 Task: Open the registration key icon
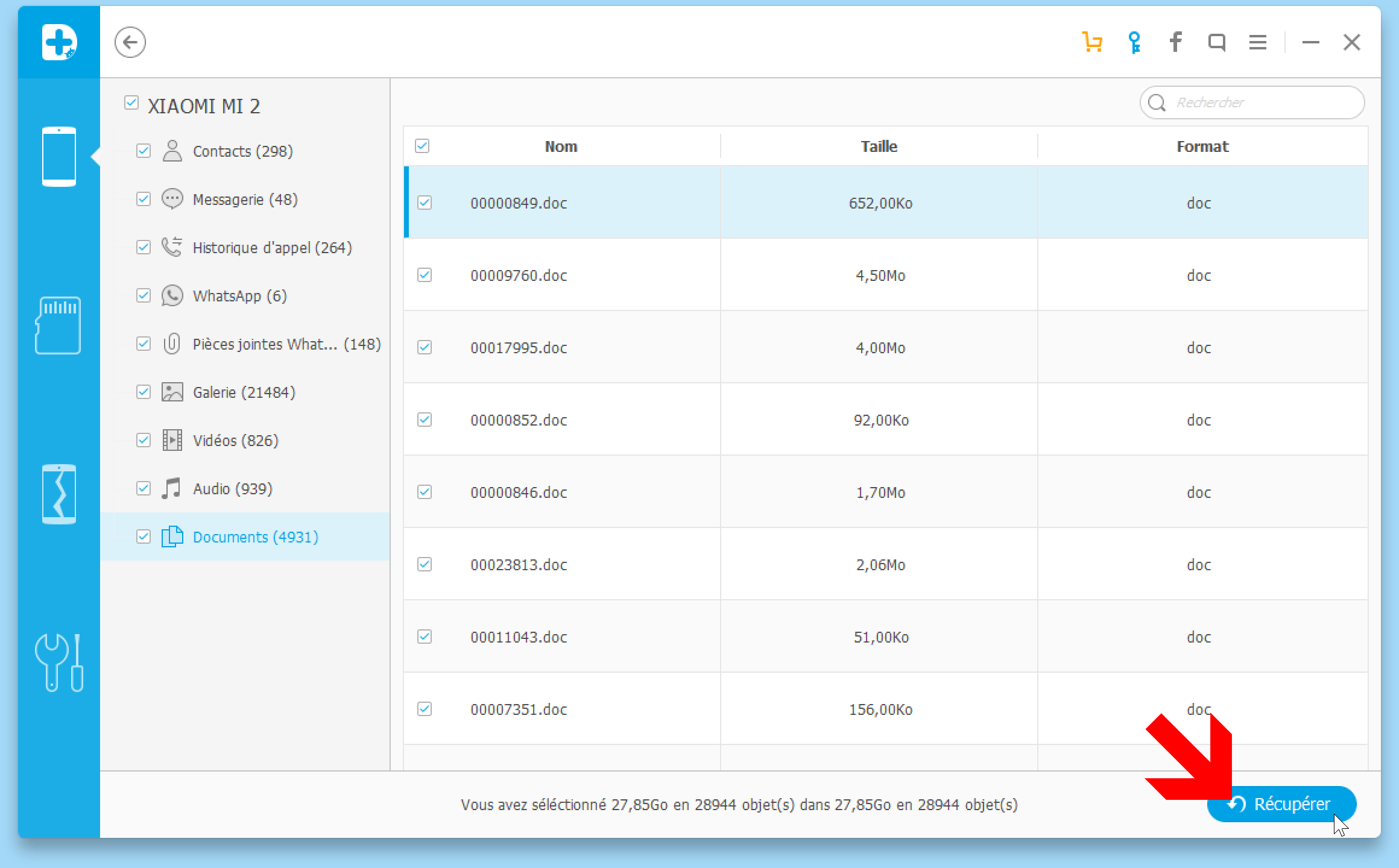(x=1134, y=42)
